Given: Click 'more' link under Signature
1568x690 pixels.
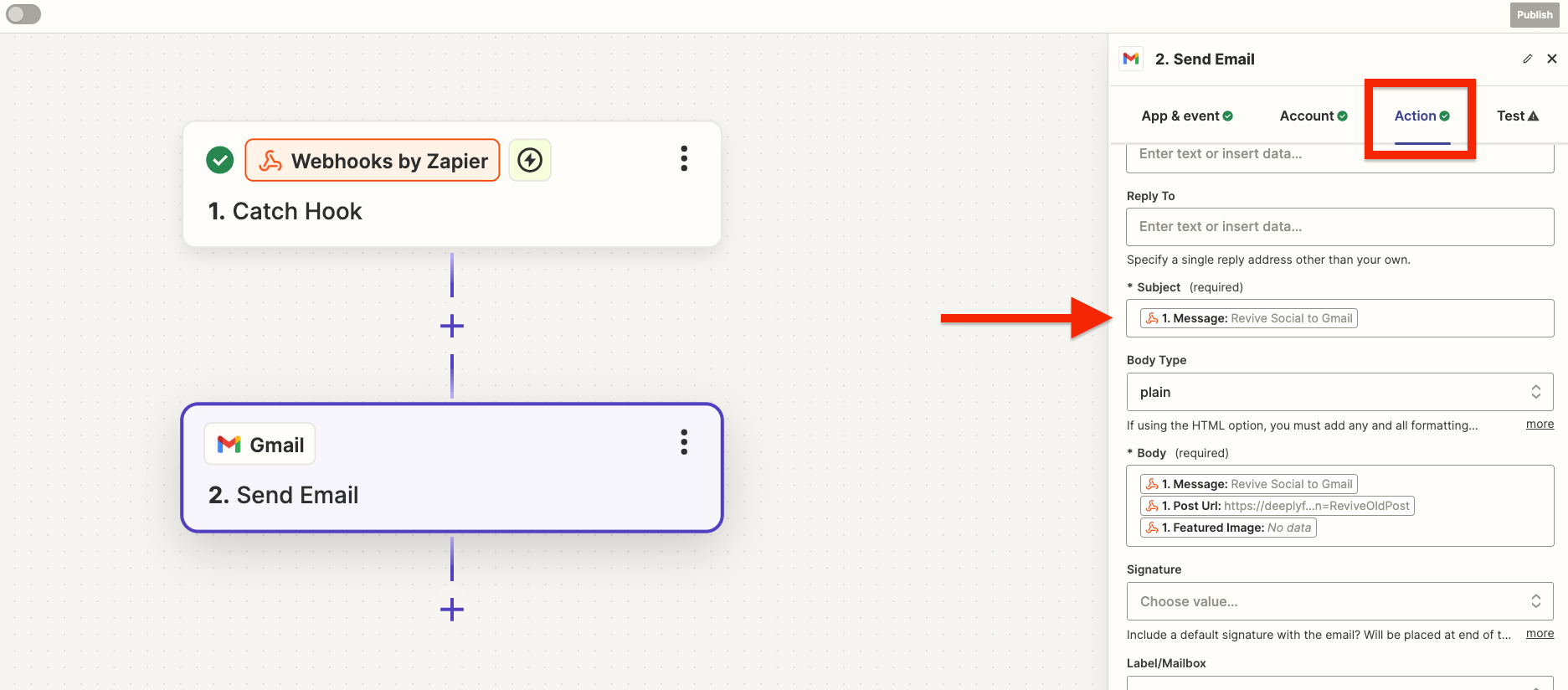Looking at the screenshot, I should click(1539, 634).
